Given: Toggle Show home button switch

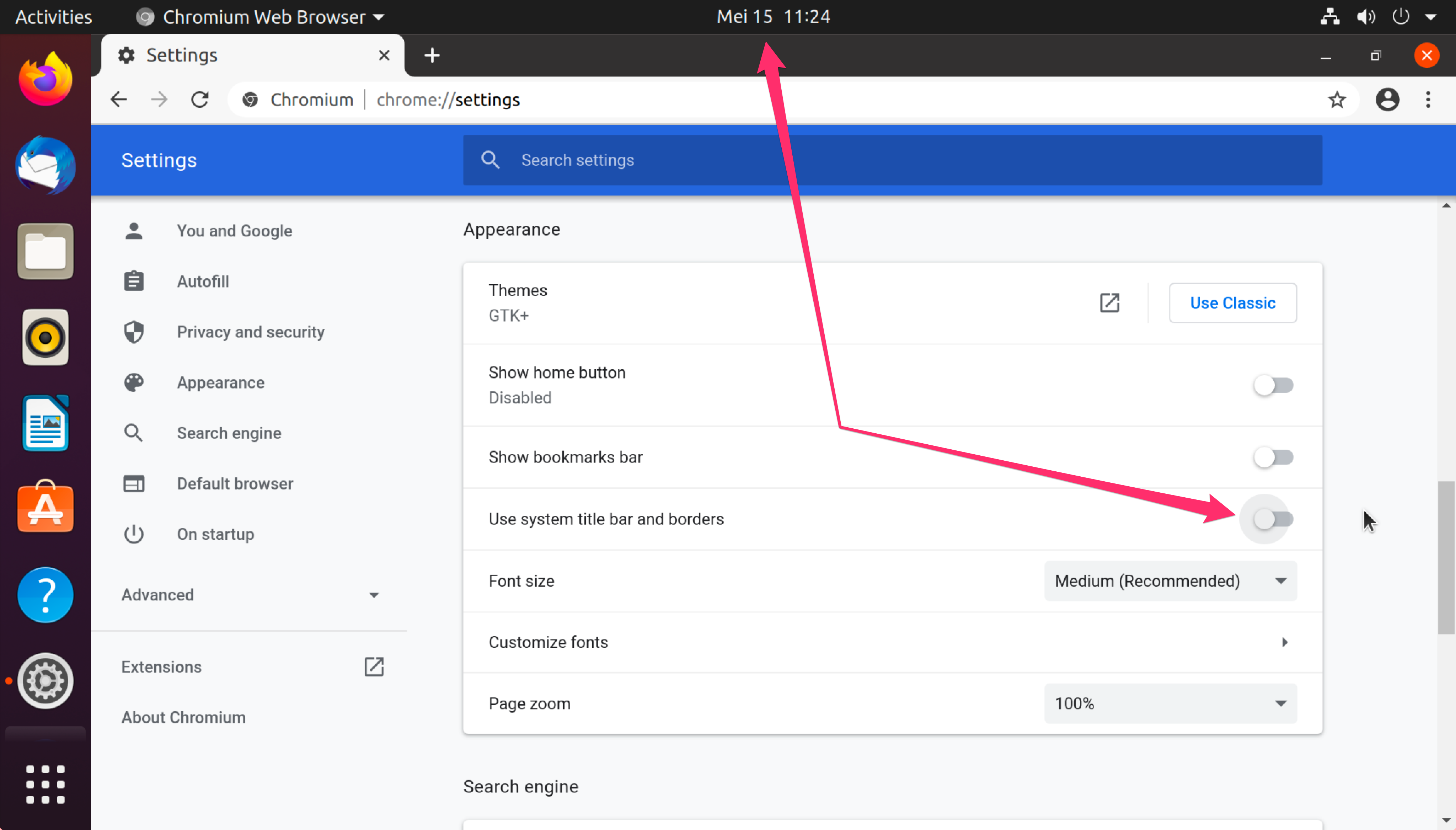Looking at the screenshot, I should tap(1273, 385).
